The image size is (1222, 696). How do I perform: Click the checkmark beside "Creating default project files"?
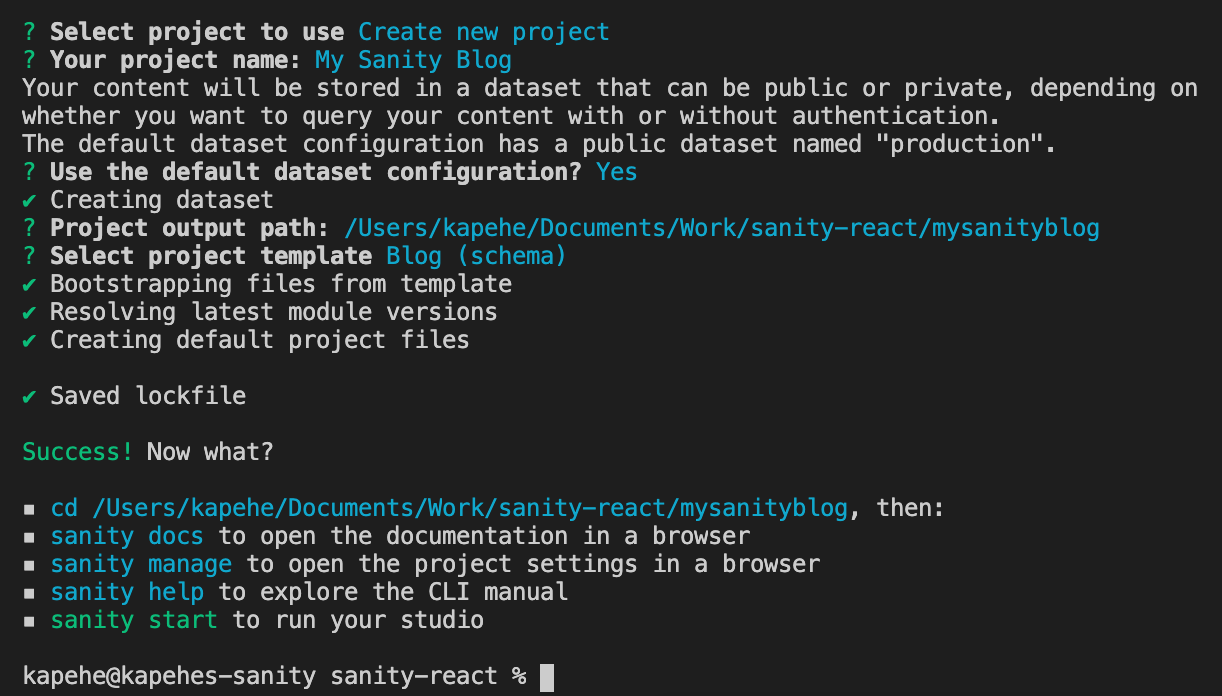[28, 339]
